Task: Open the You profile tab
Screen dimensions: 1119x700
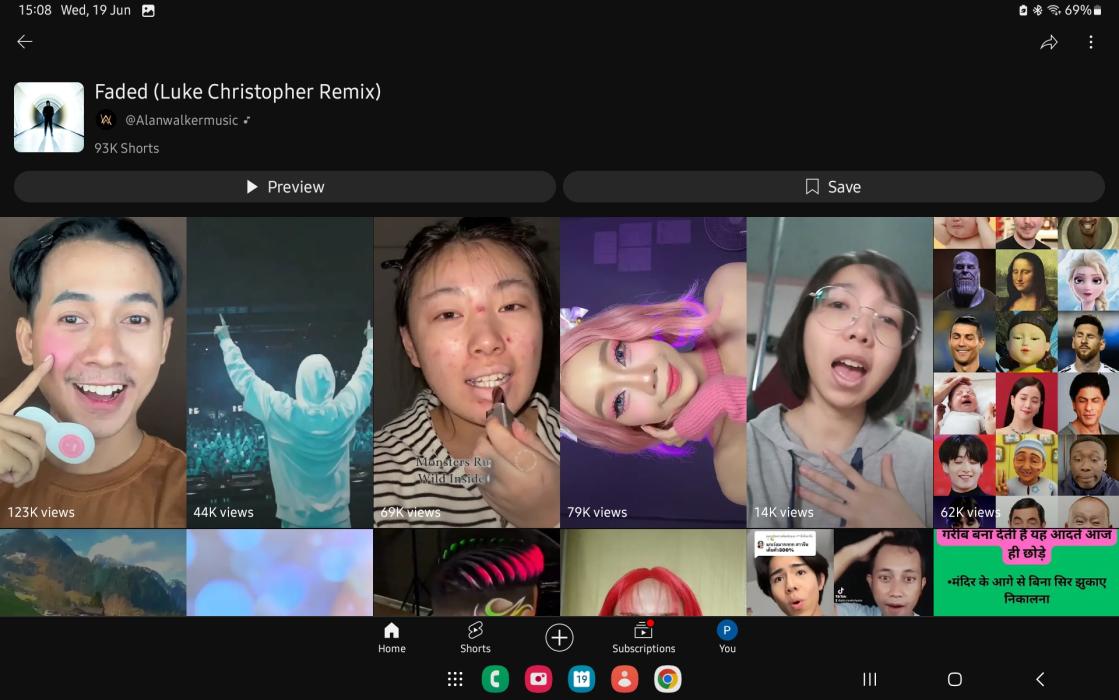Action: pyautogui.click(x=727, y=637)
